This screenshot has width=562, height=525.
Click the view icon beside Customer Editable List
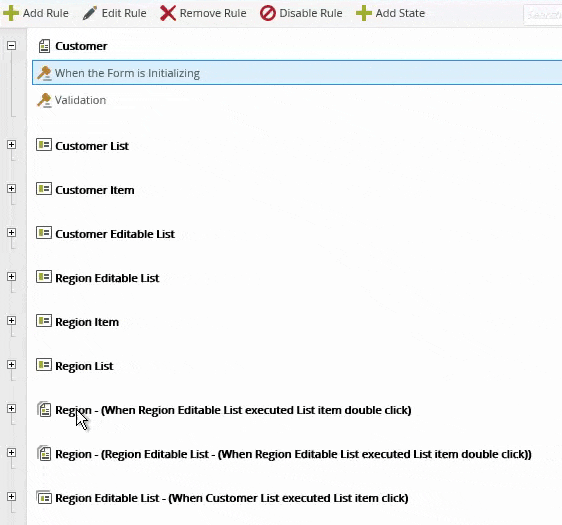pyautogui.click(x=44, y=233)
